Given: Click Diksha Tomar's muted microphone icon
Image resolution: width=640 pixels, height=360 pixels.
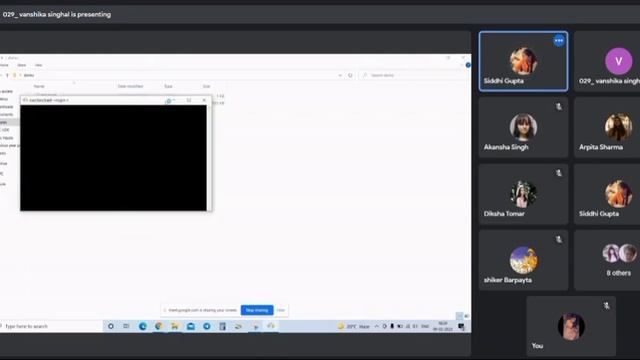Looking at the screenshot, I should point(559,173).
